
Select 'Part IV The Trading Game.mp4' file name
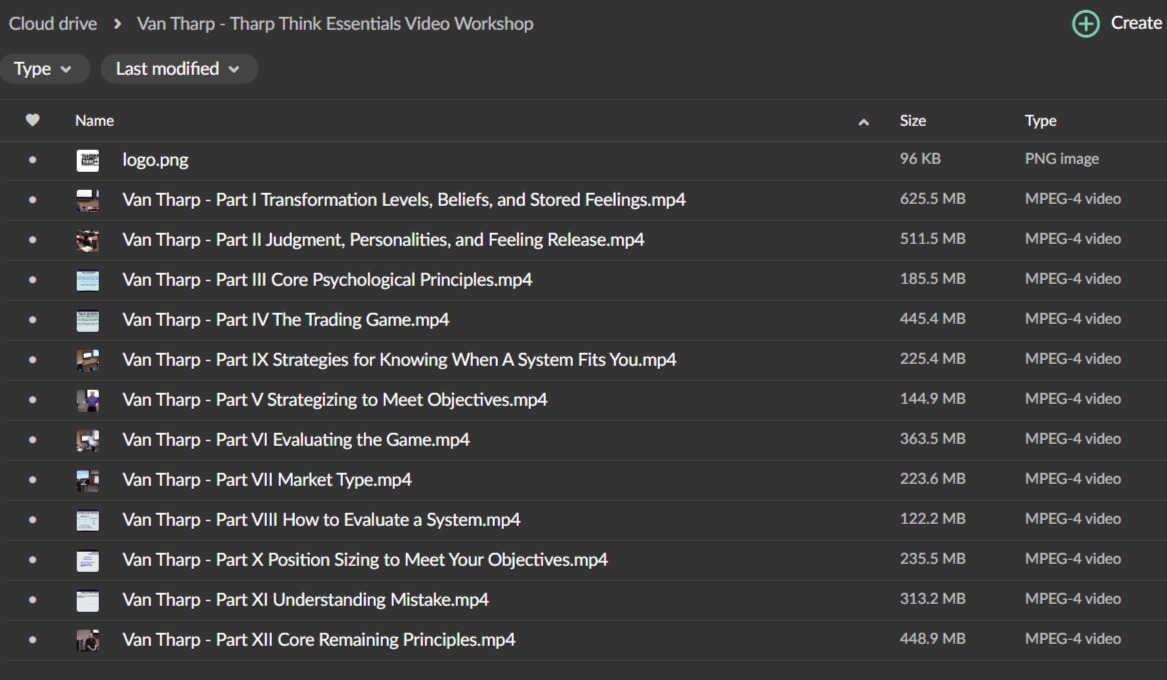286,320
